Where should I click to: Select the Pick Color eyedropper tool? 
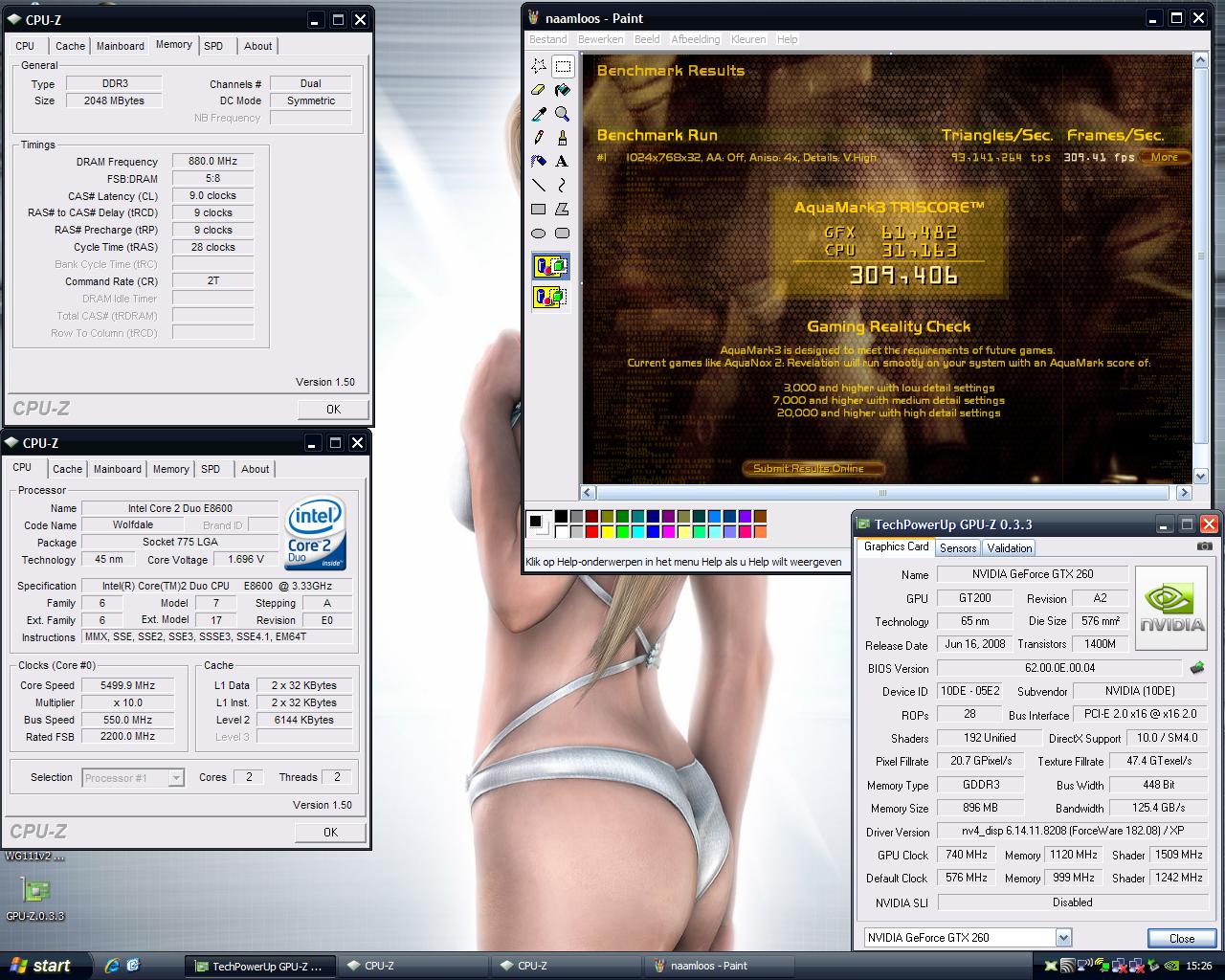(539, 114)
